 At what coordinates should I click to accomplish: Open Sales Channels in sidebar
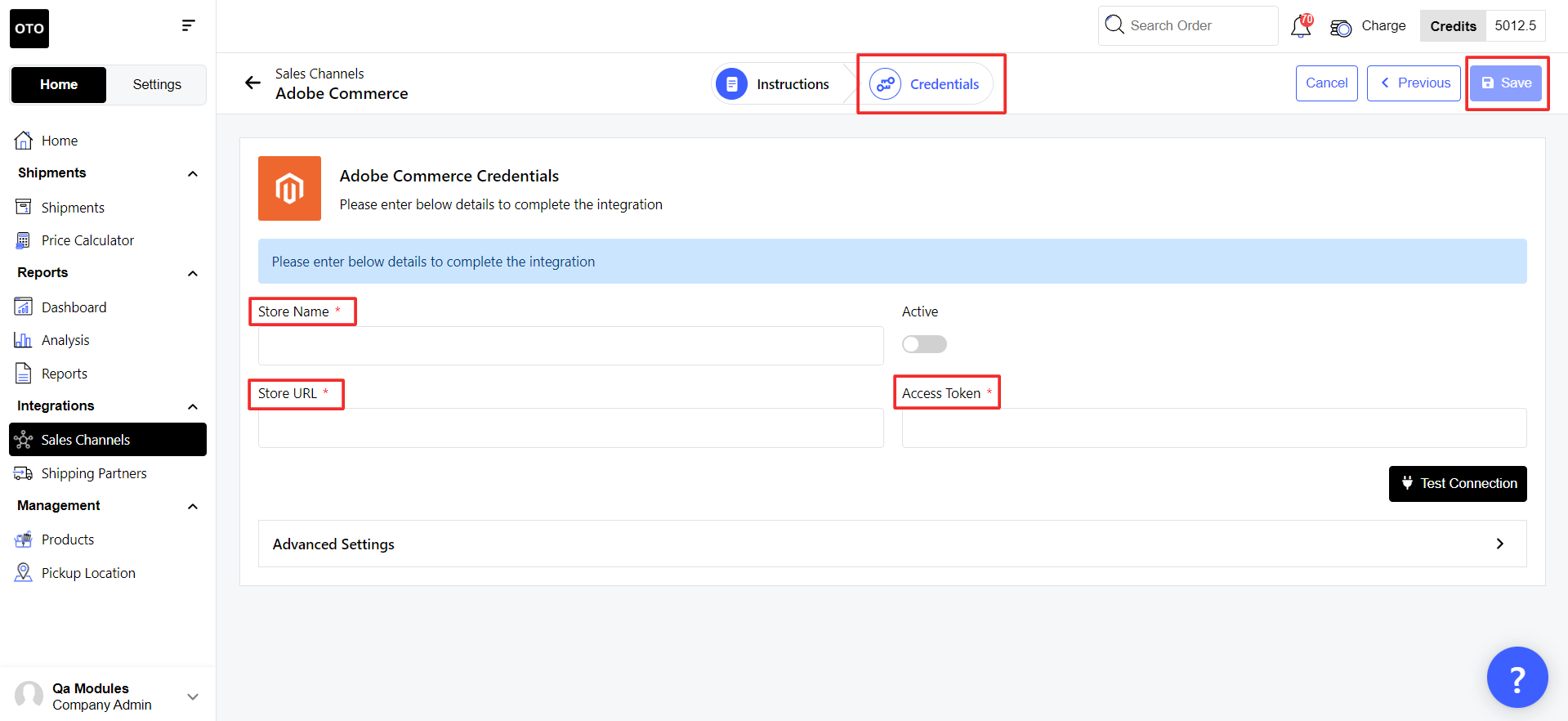(108, 440)
